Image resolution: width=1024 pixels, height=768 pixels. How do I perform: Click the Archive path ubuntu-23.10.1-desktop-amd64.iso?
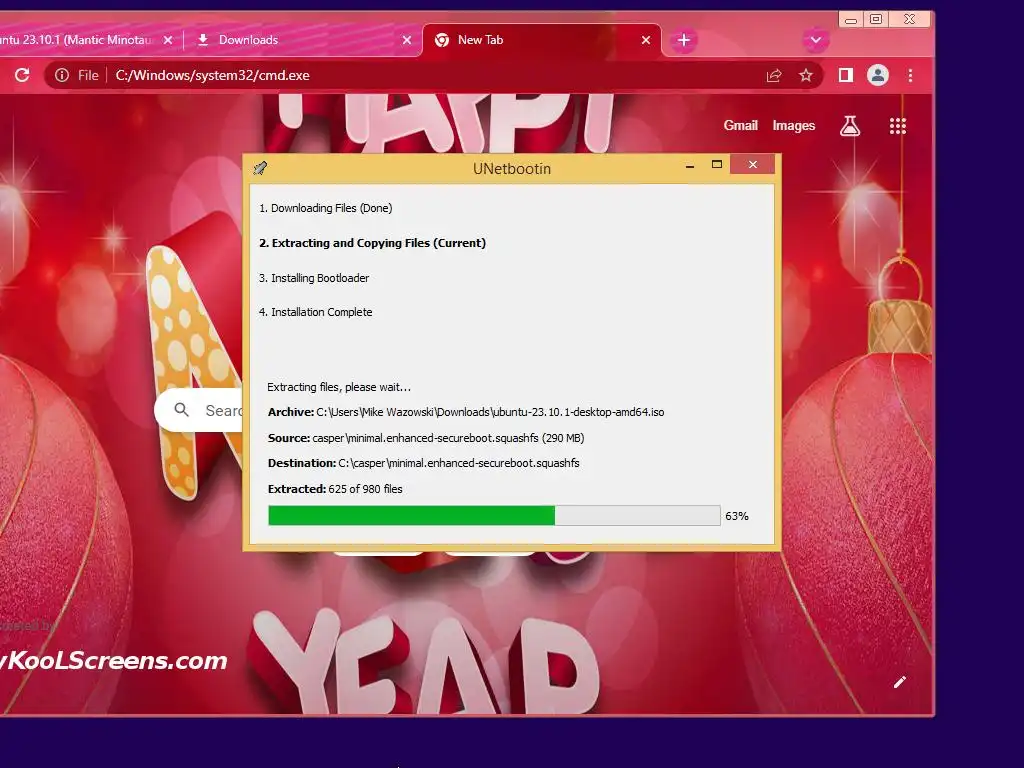pyautogui.click(x=466, y=412)
